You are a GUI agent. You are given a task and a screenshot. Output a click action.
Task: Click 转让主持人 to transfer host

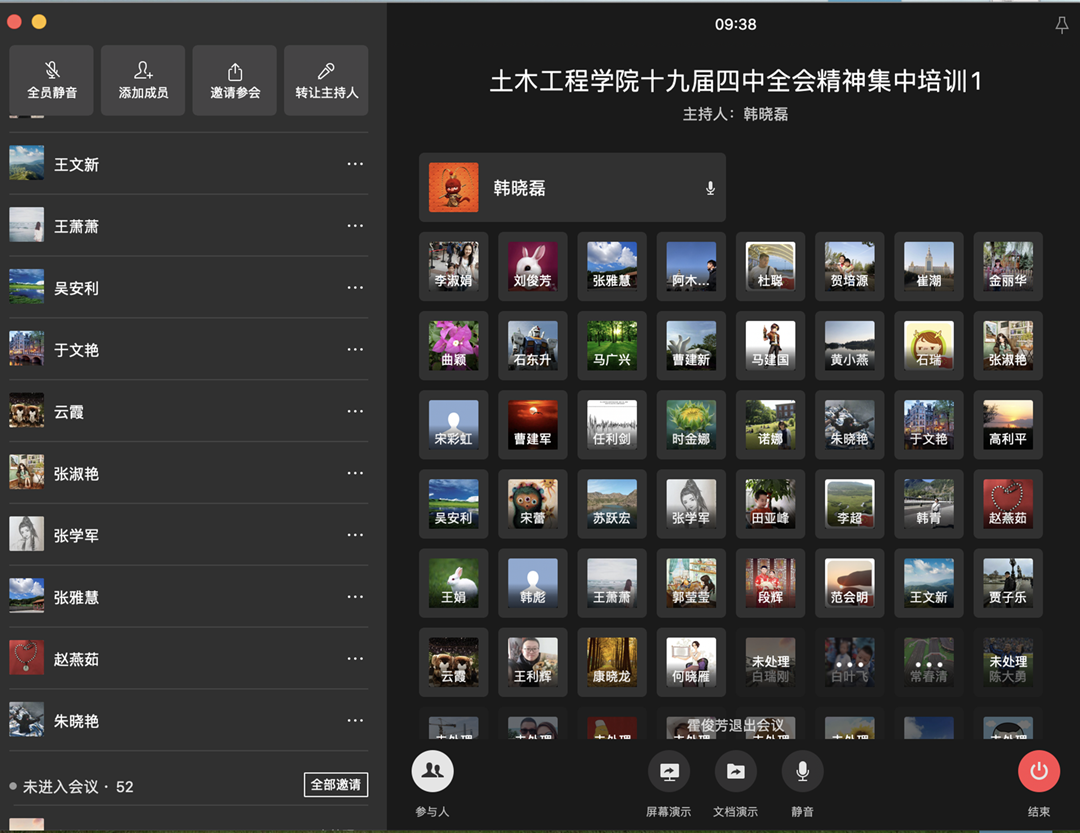[x=326, y=71]
